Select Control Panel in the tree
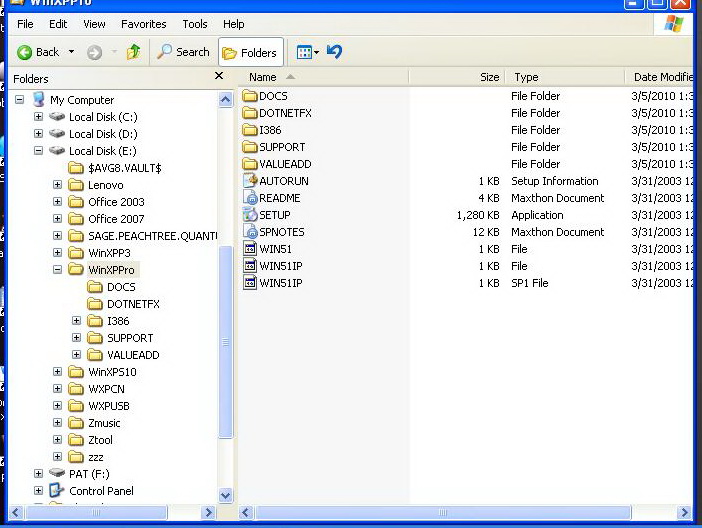702x528 pixels. 101,491
